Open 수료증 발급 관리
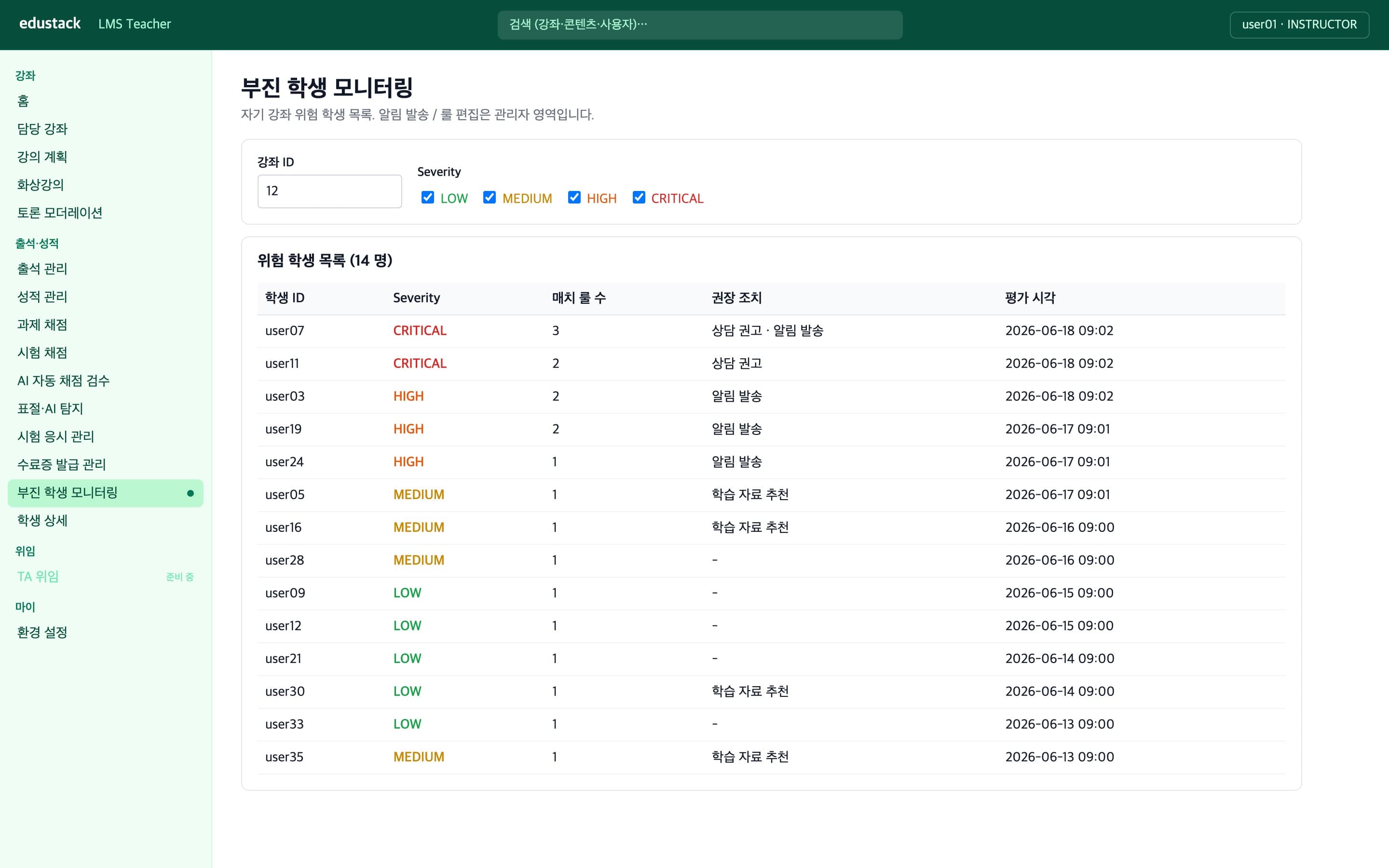This screenshot has width=1389, height=868. click(x=106, y=464)
